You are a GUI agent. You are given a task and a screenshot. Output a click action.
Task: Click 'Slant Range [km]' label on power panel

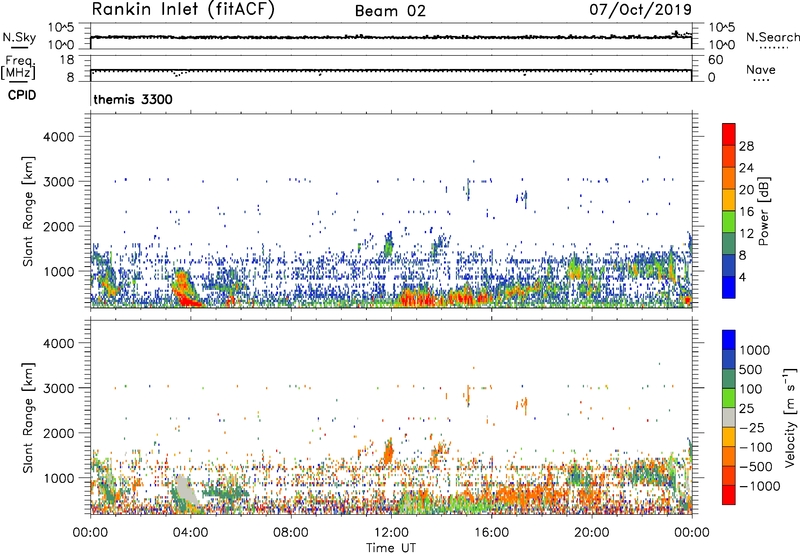(x=28, y=211)
